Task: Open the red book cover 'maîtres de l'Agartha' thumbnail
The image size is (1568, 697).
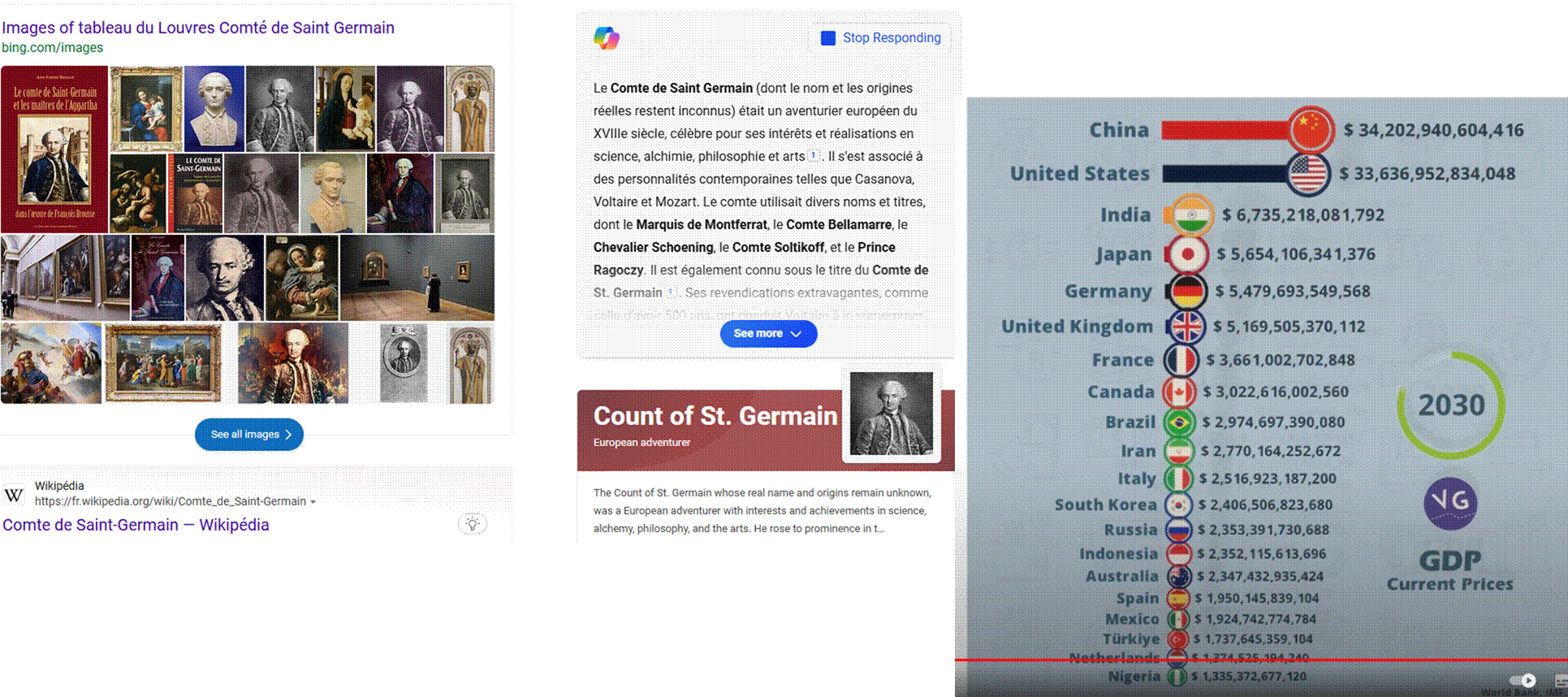Action: pyautogui.click(x=54, y=149)
